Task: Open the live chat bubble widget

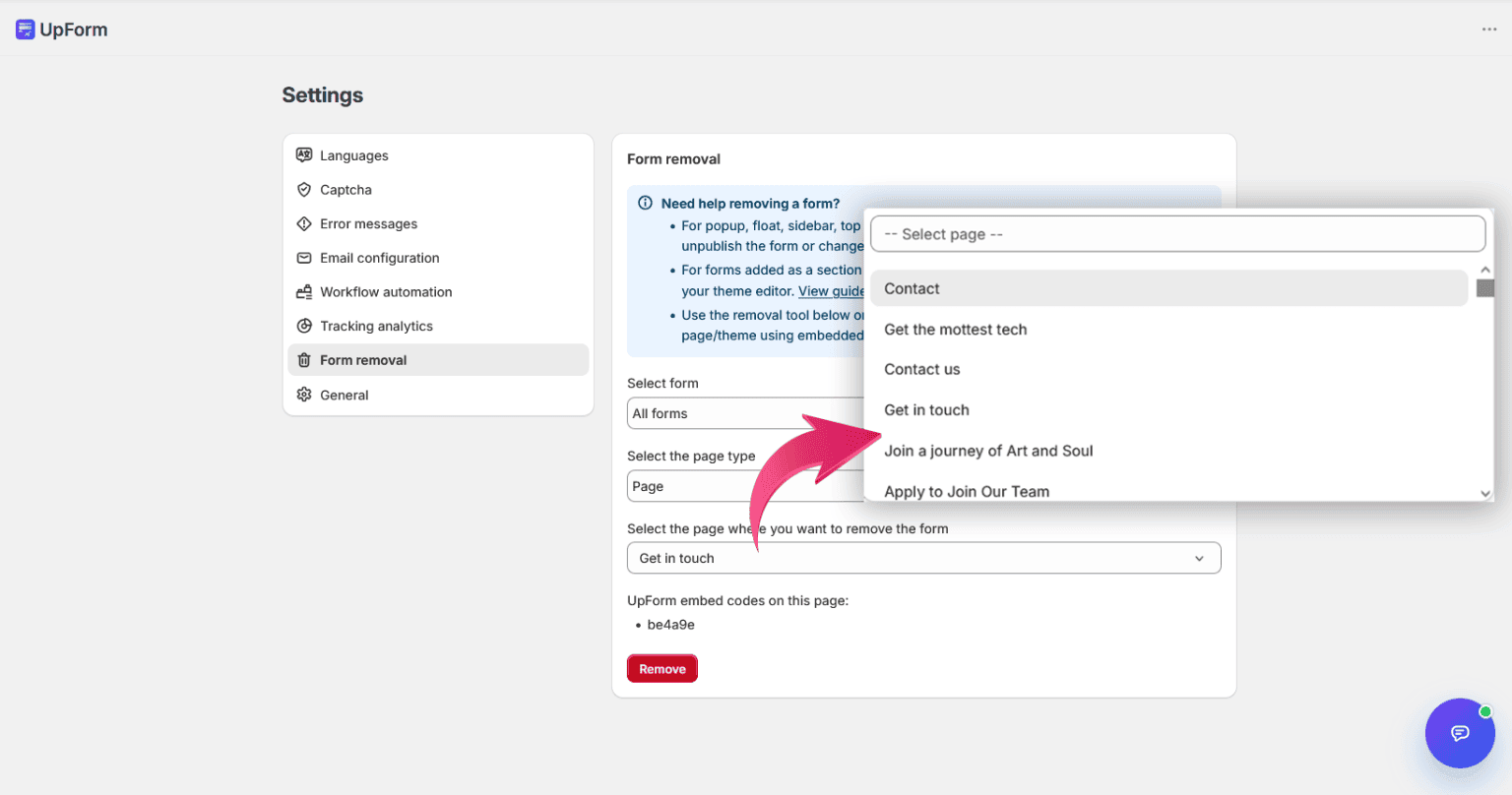Action: click(1460, 733)
